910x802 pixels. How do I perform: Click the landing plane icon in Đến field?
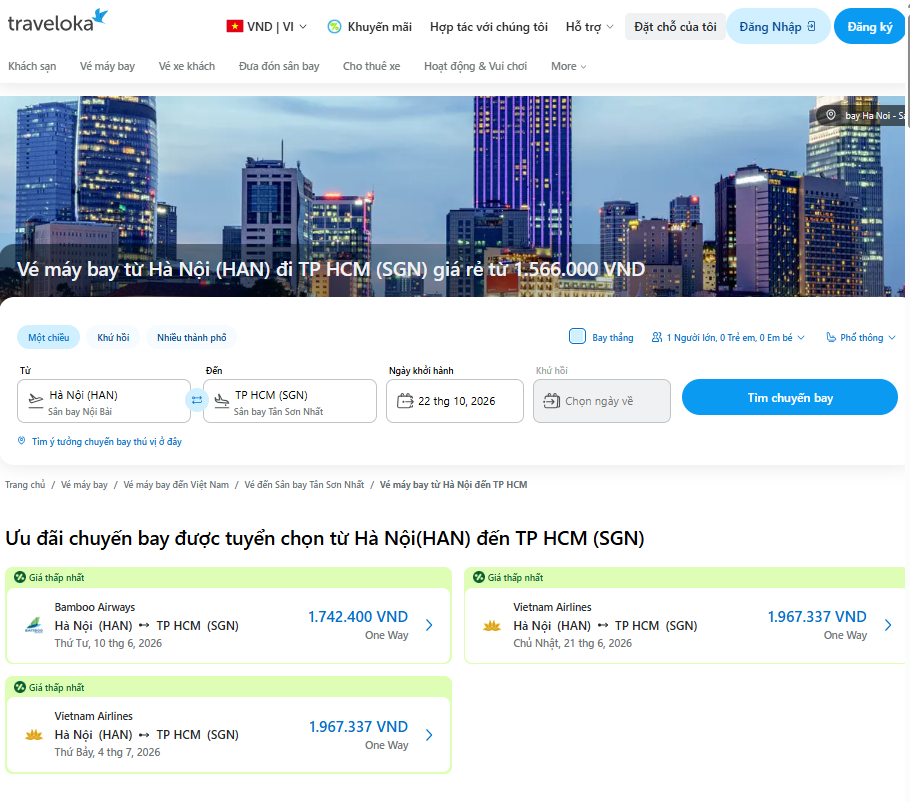pyautogui.click(x=222, y=400)
